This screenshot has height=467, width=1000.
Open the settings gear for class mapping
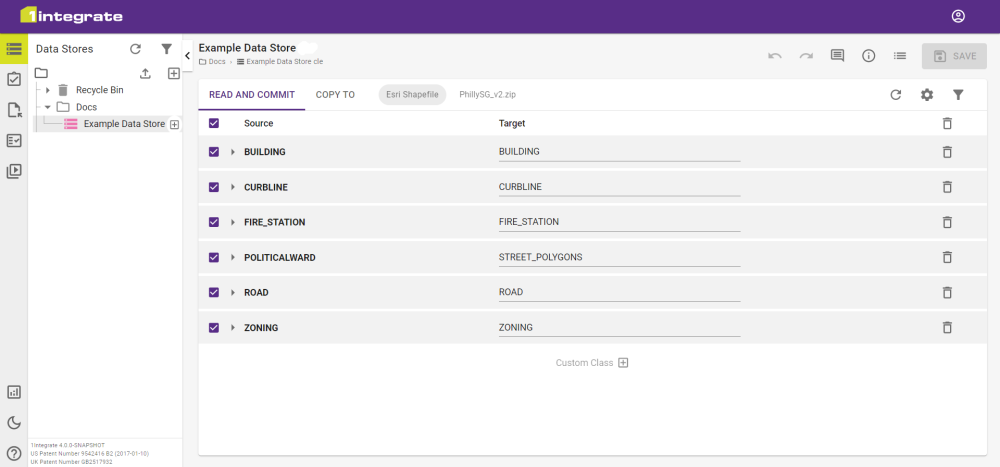point(927,95)
